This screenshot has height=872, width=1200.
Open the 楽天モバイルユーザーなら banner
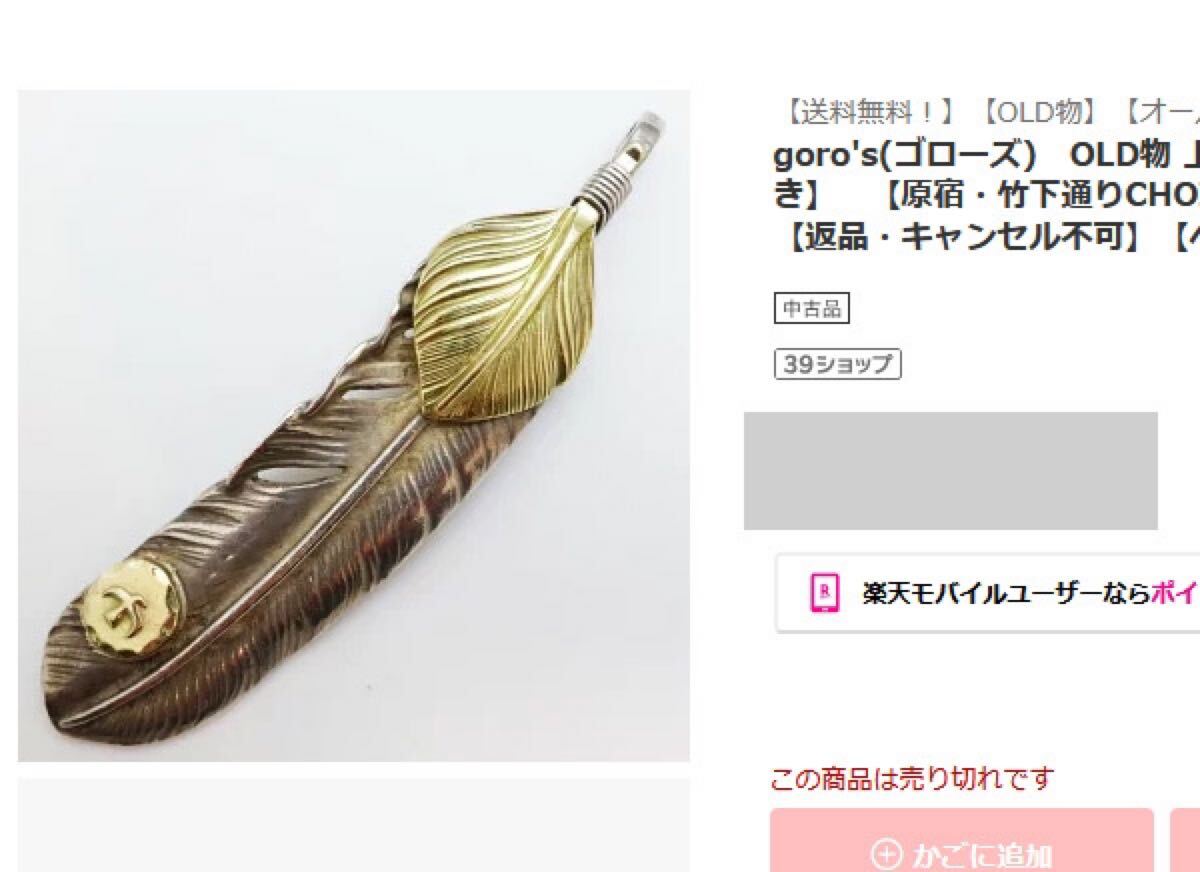(987, 593)
